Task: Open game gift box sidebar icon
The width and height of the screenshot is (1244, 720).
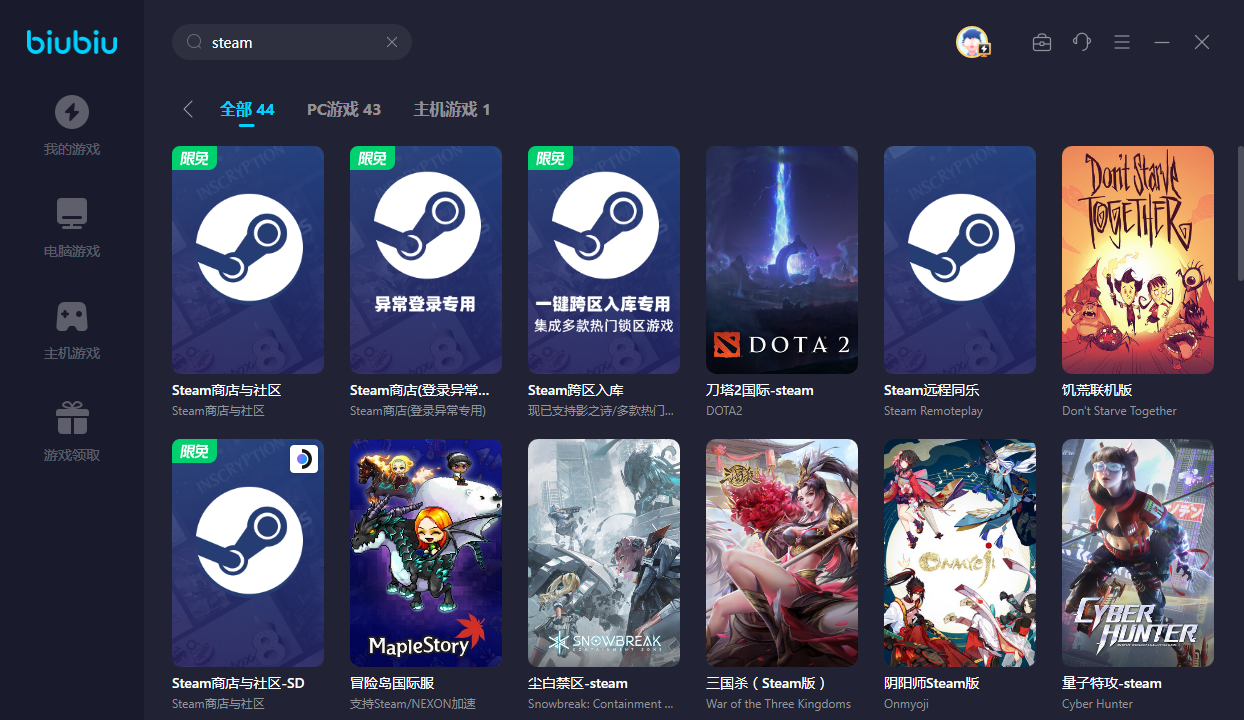Action: (x=71, y=418)
